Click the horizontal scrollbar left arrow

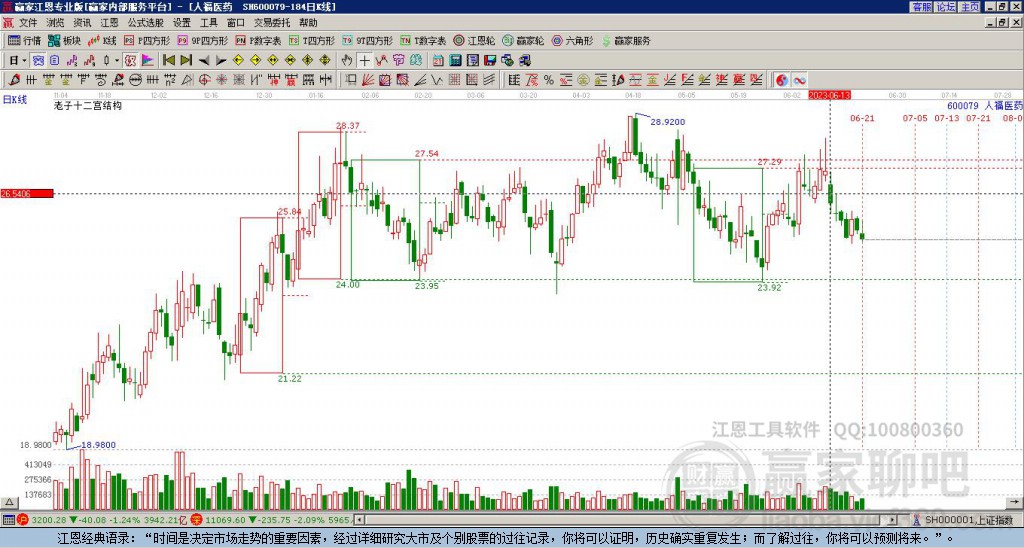click(x=359, y=520)
